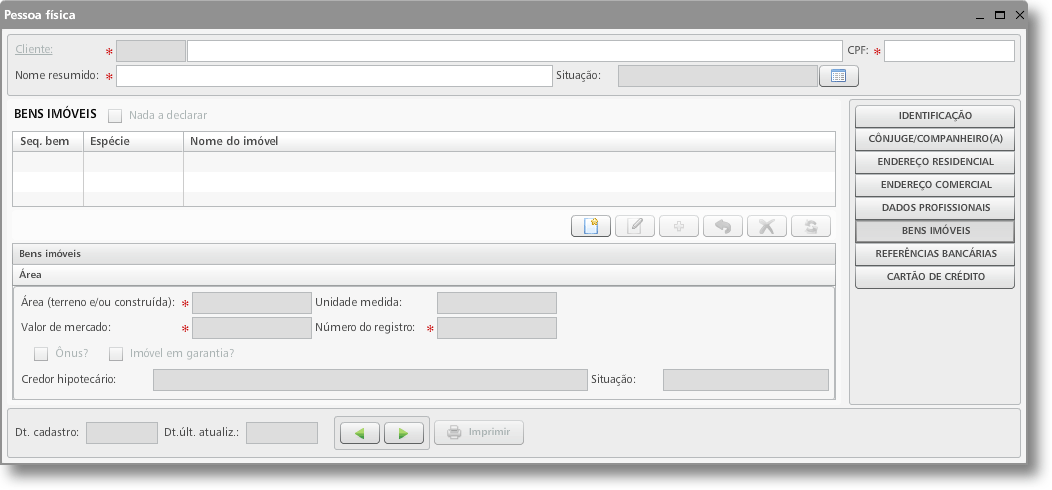This screenshot has width=1052, height=490.
Task: Open the DADOS PROFISSIONAIS section
Action: (935, 208)
